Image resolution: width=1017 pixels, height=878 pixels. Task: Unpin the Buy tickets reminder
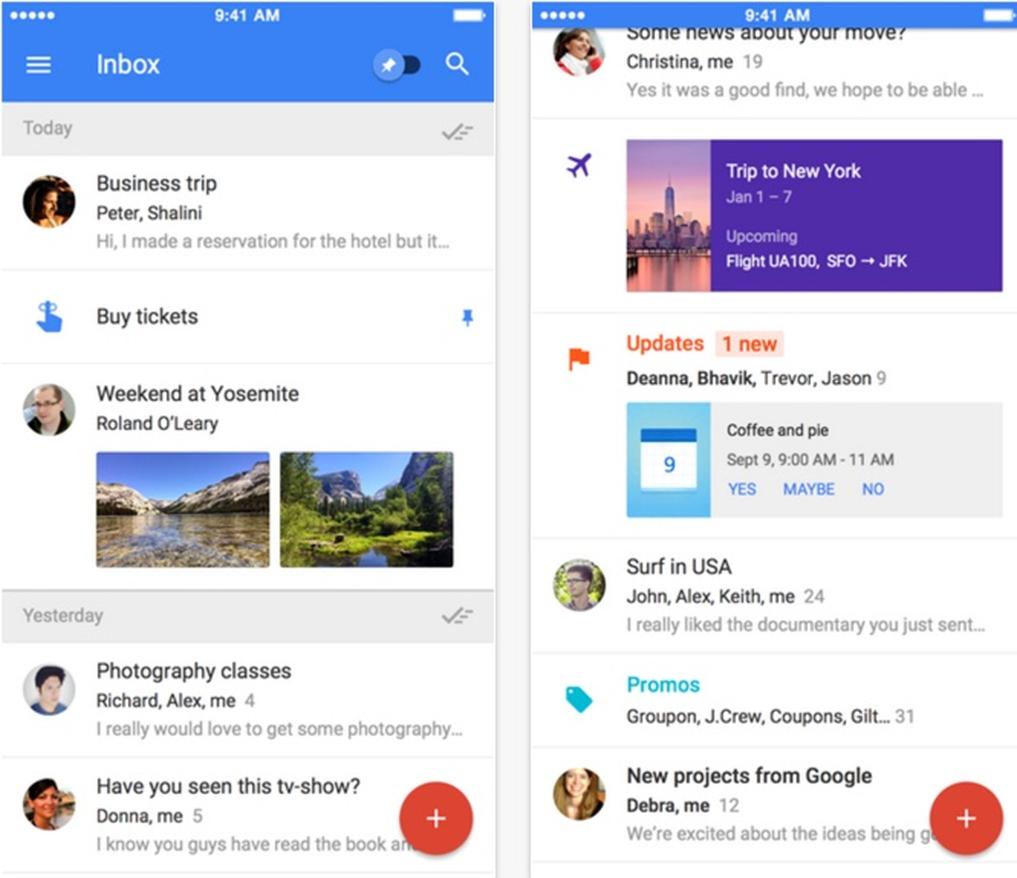(x=467, y=318)
